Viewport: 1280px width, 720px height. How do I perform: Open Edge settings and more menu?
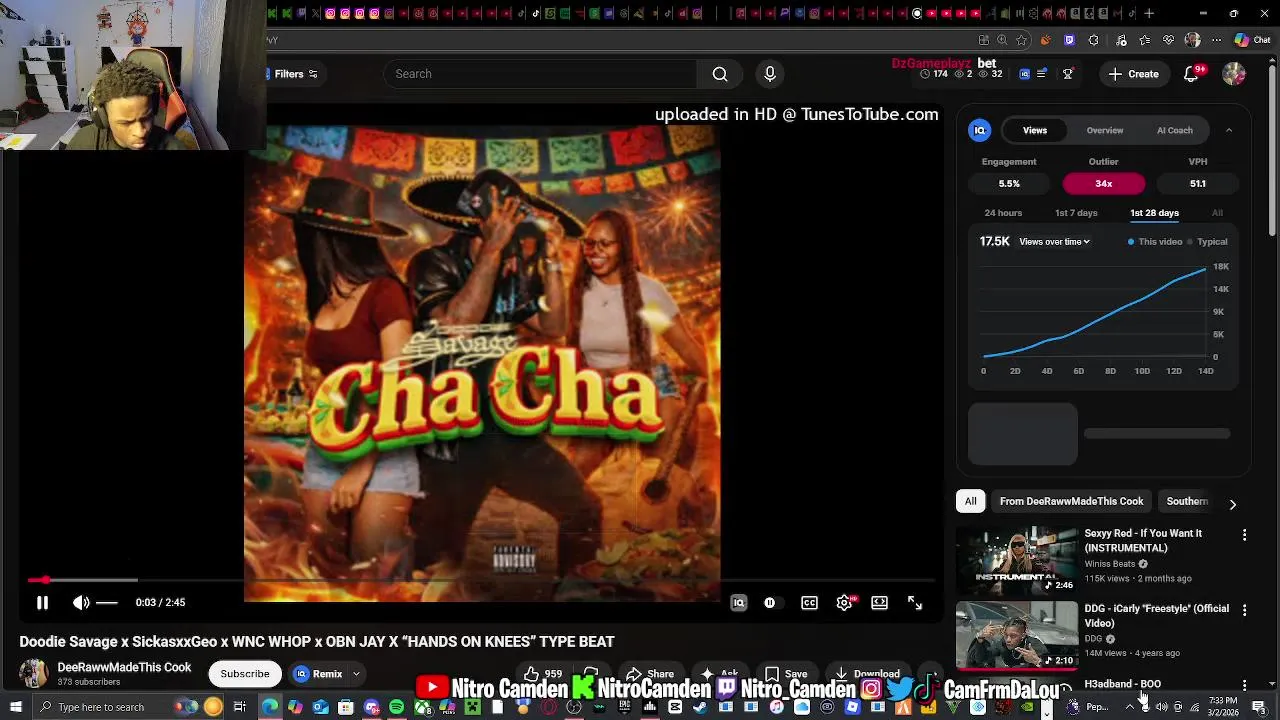(x=1217, y=40)
